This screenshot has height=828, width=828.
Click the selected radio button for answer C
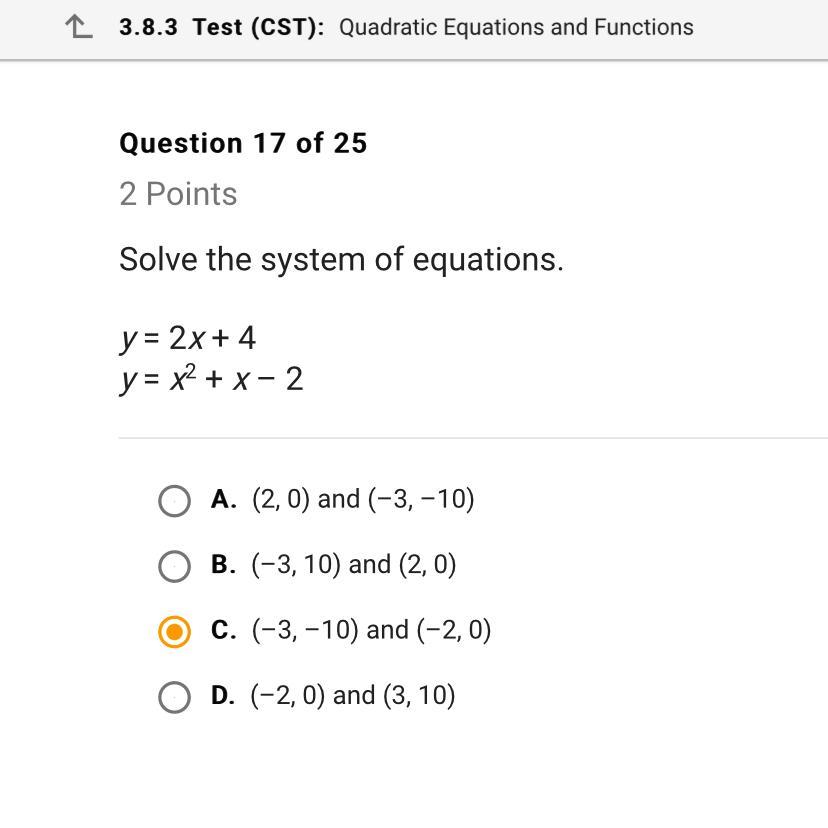(174, 631)
